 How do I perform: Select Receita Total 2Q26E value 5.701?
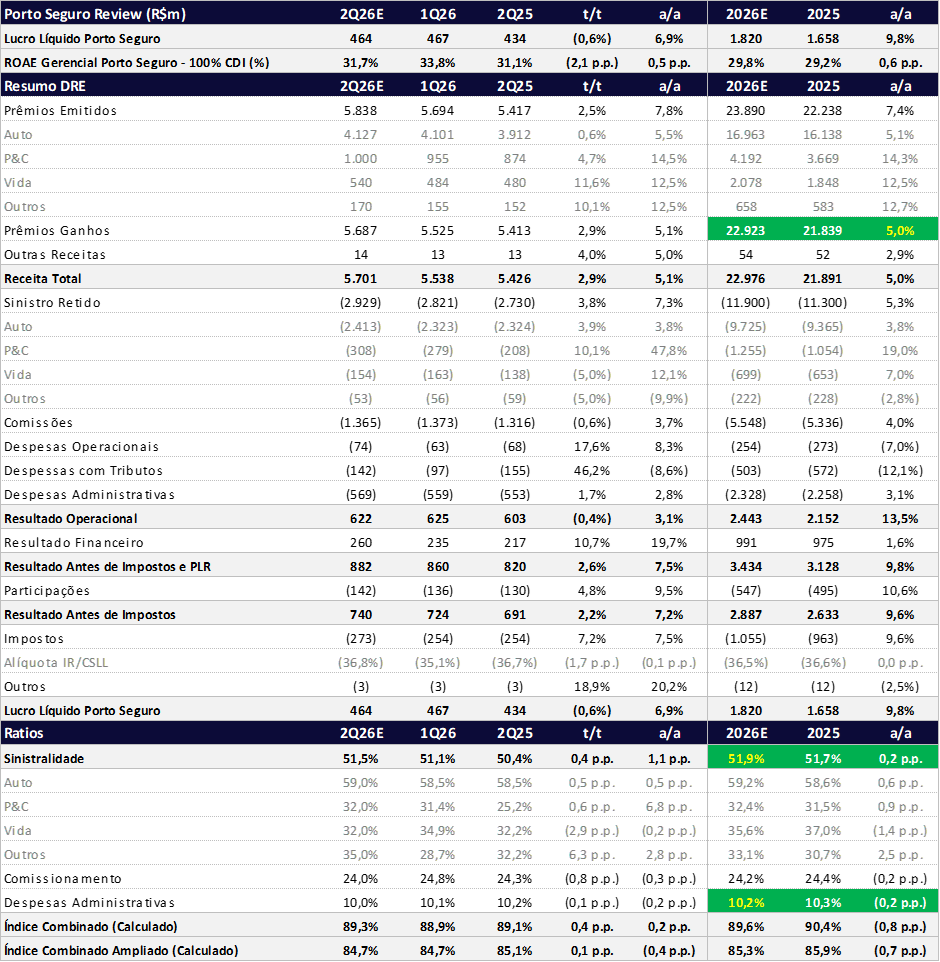[x=361, y=279]
